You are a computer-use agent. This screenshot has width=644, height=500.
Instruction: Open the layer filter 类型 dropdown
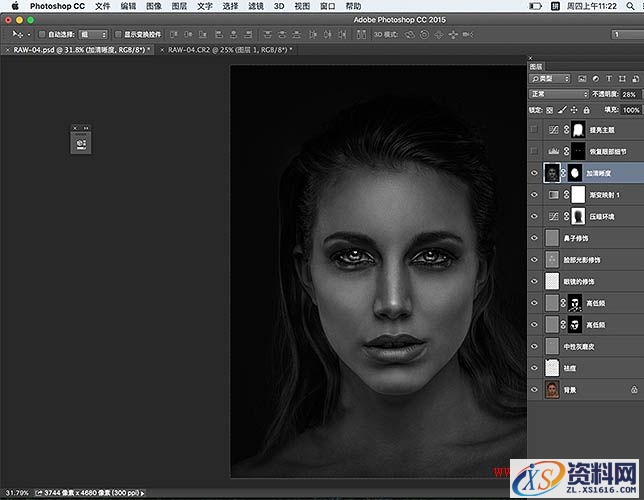coord(550,78)
